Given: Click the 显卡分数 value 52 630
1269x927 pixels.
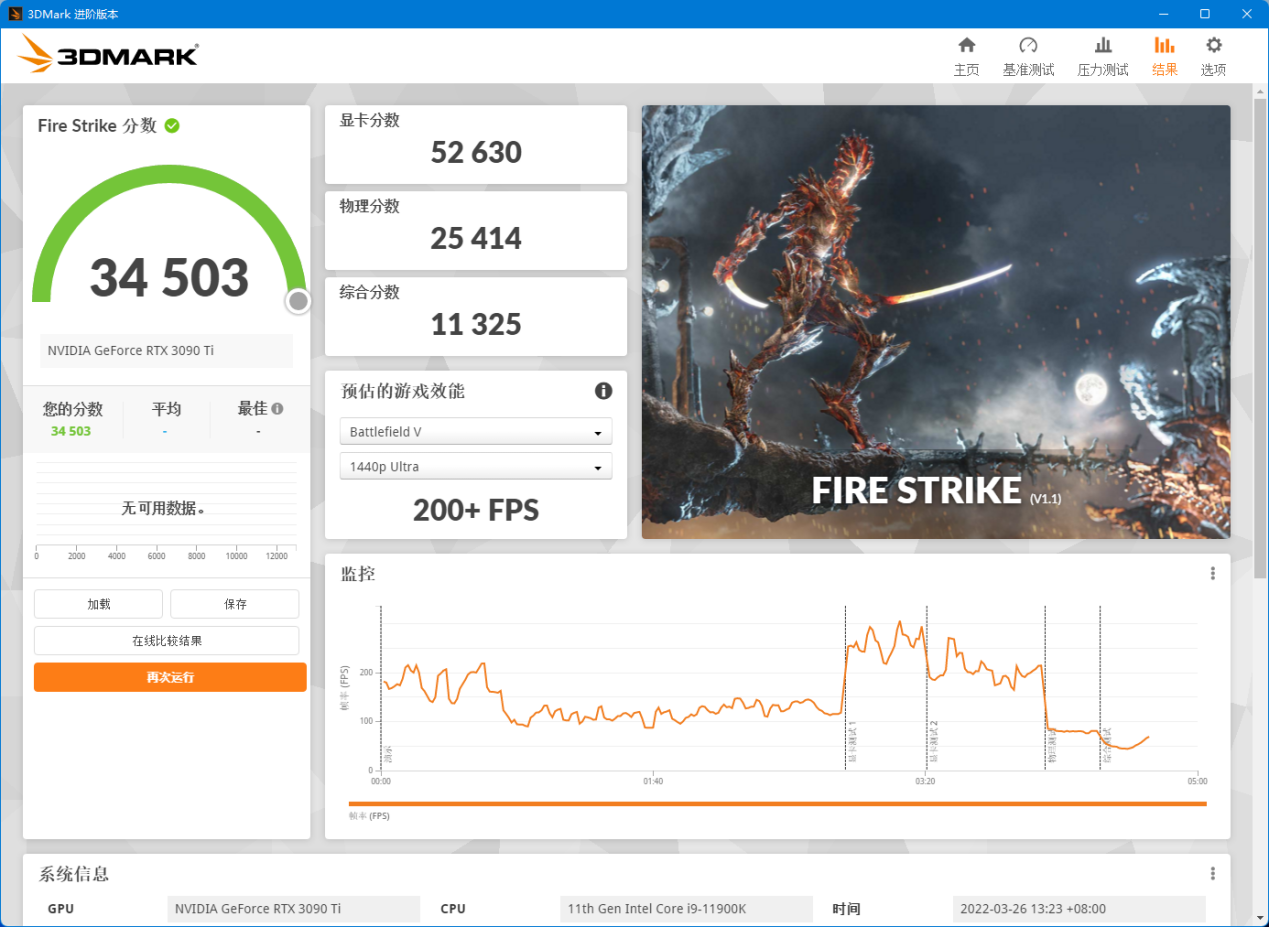Looking at the screenshot, I should tap(476, 152).
